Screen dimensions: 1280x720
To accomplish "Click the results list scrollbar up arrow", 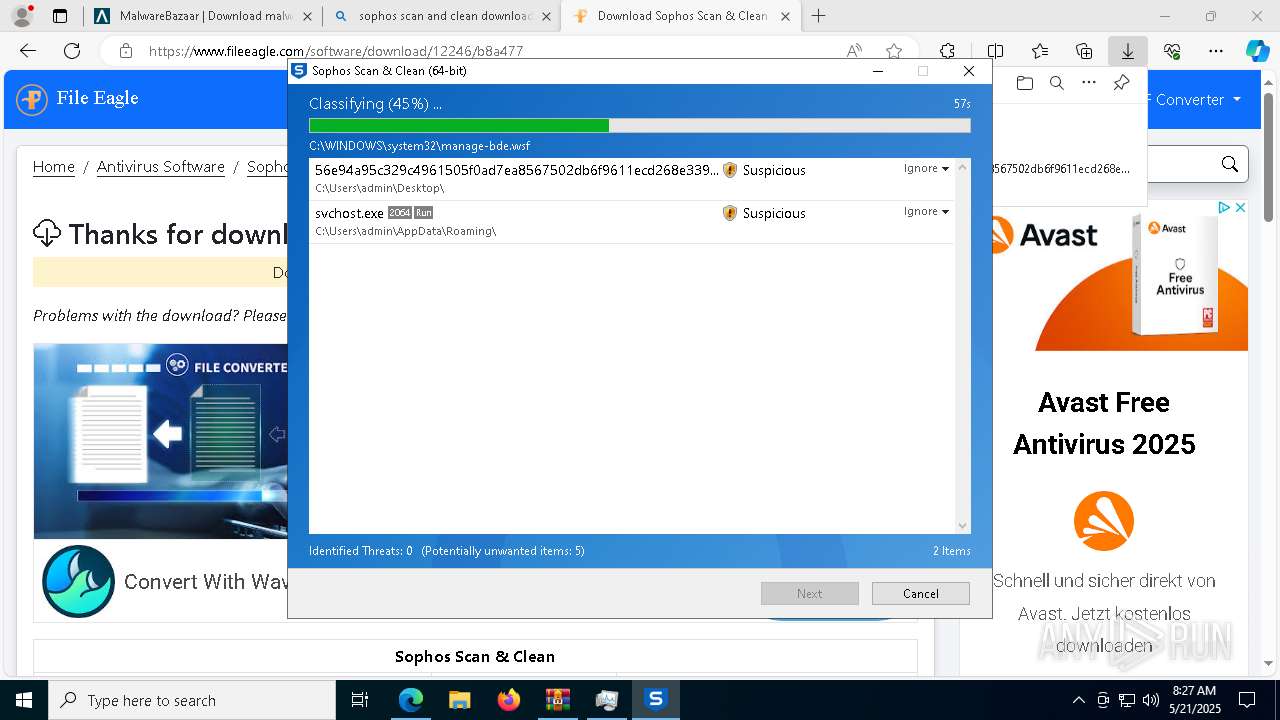I will [x=963, y=167].
